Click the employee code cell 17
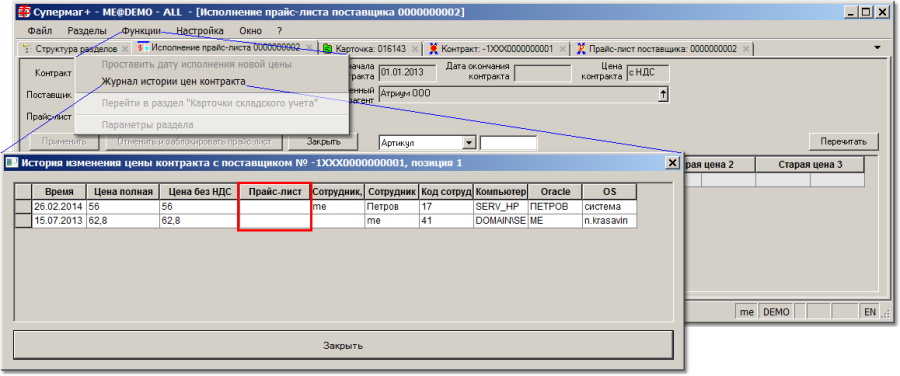This screenshot has width=900, height=376. 446,206
